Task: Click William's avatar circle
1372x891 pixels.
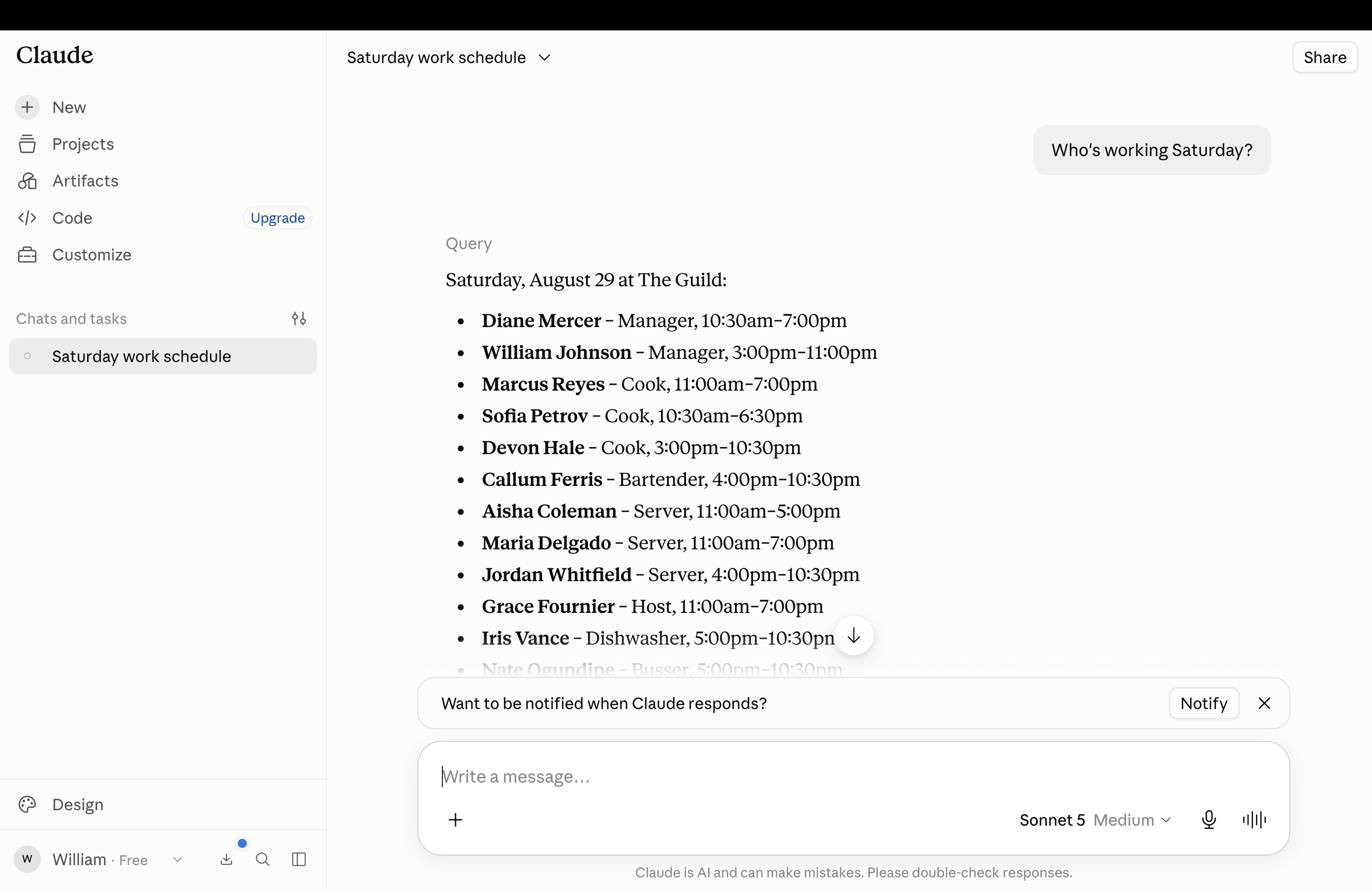Action: tap(27, 860)
